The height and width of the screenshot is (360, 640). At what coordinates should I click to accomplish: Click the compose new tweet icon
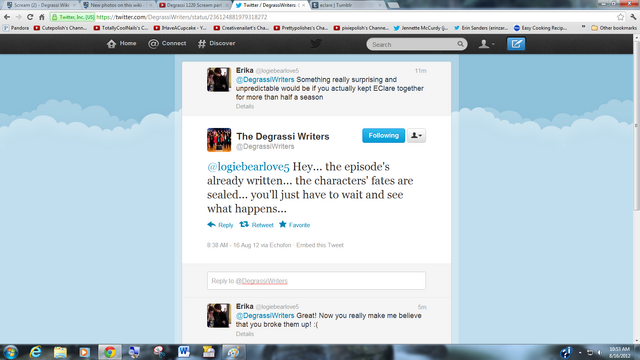516,44
